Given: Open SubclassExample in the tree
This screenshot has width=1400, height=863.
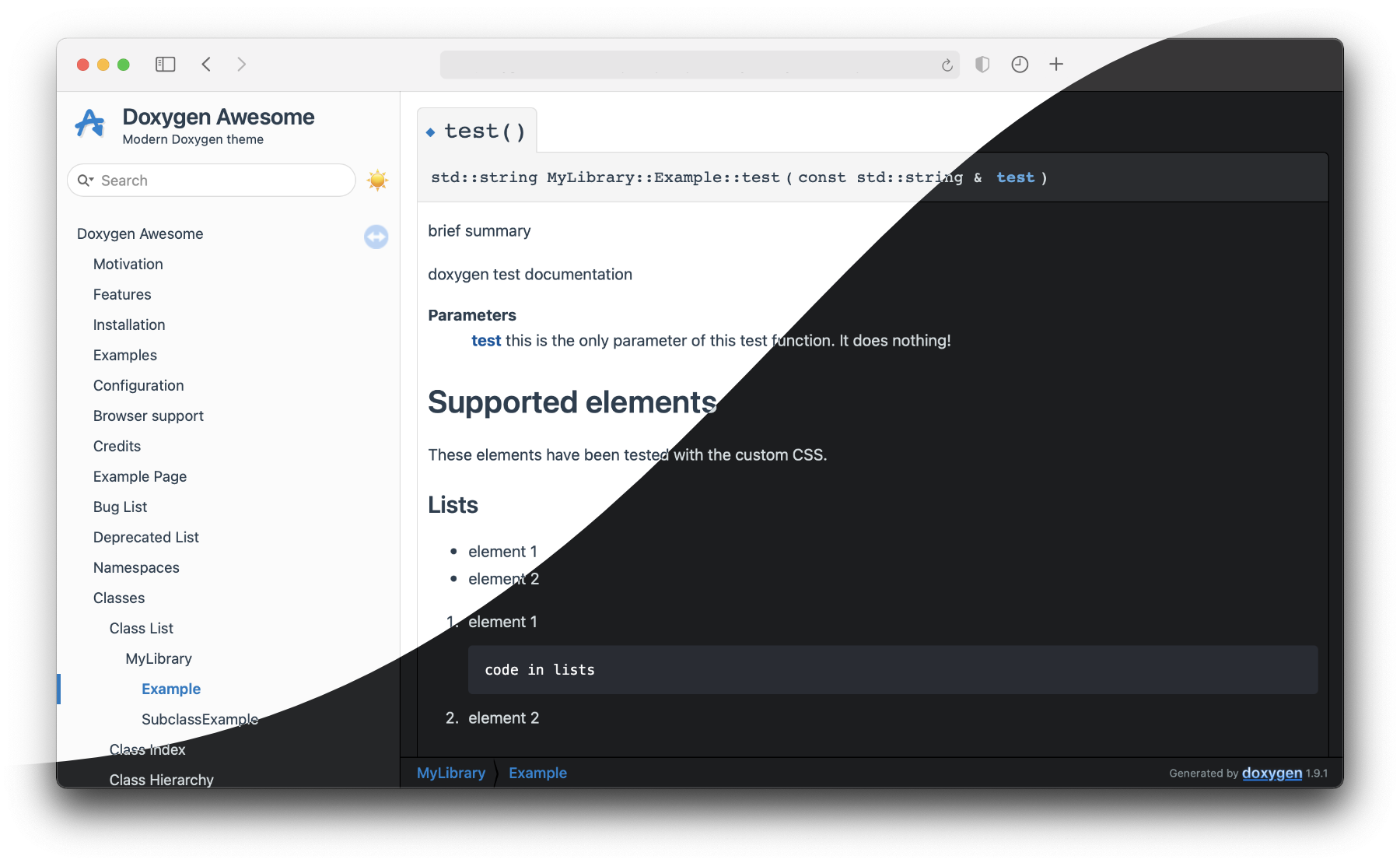Looking at the screenshot, I should [200, 720].
